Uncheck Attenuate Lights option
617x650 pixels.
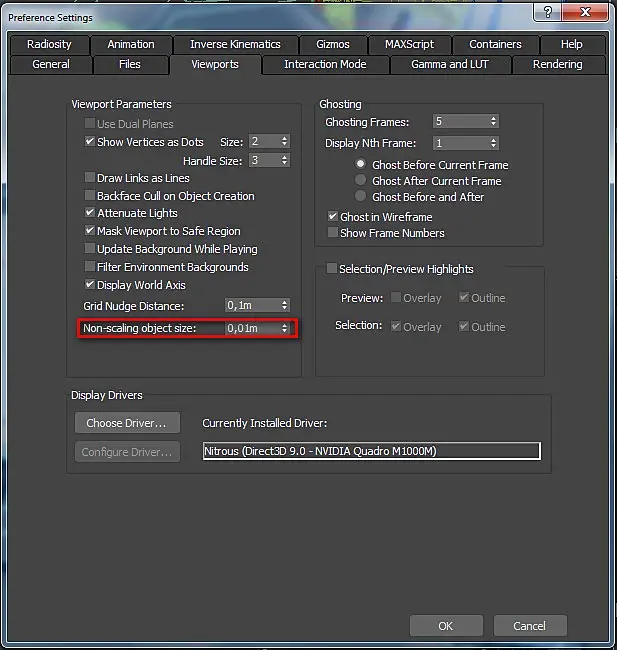click(90, 212)
